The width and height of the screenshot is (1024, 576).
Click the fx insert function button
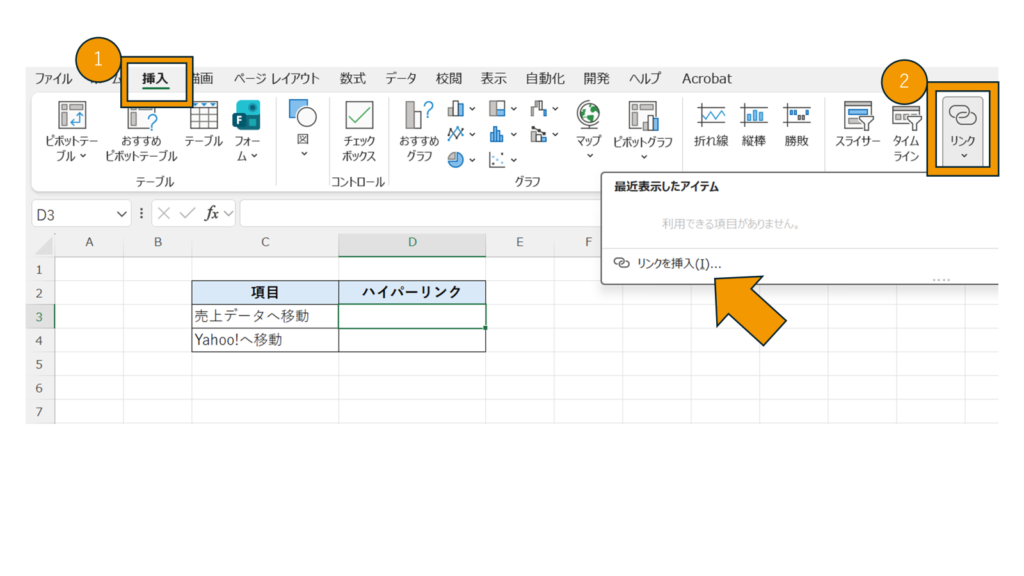(x=211, y=214)
